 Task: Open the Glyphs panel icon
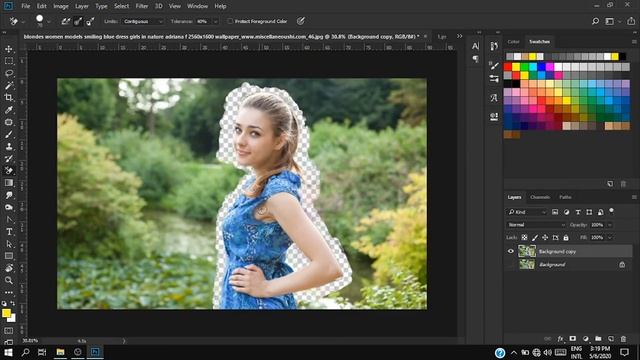(x=494, y=98)
